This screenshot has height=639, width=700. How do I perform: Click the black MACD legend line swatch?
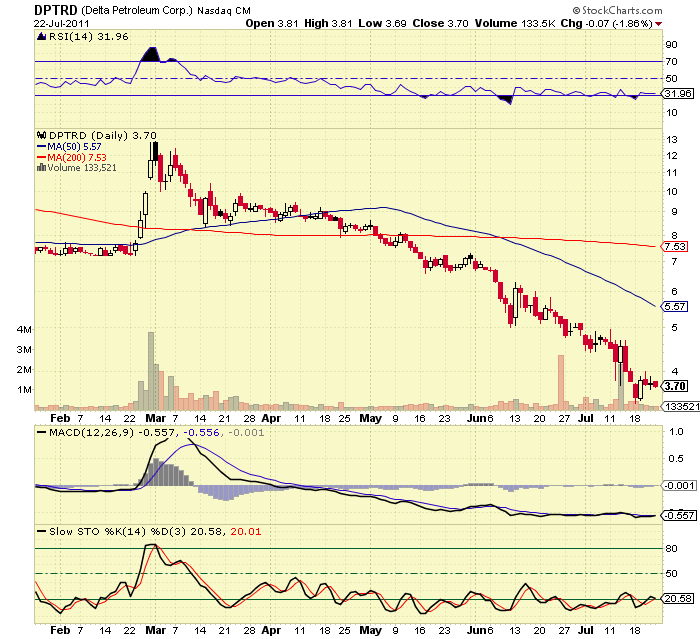pyautogui.click(x=42, y=433)
